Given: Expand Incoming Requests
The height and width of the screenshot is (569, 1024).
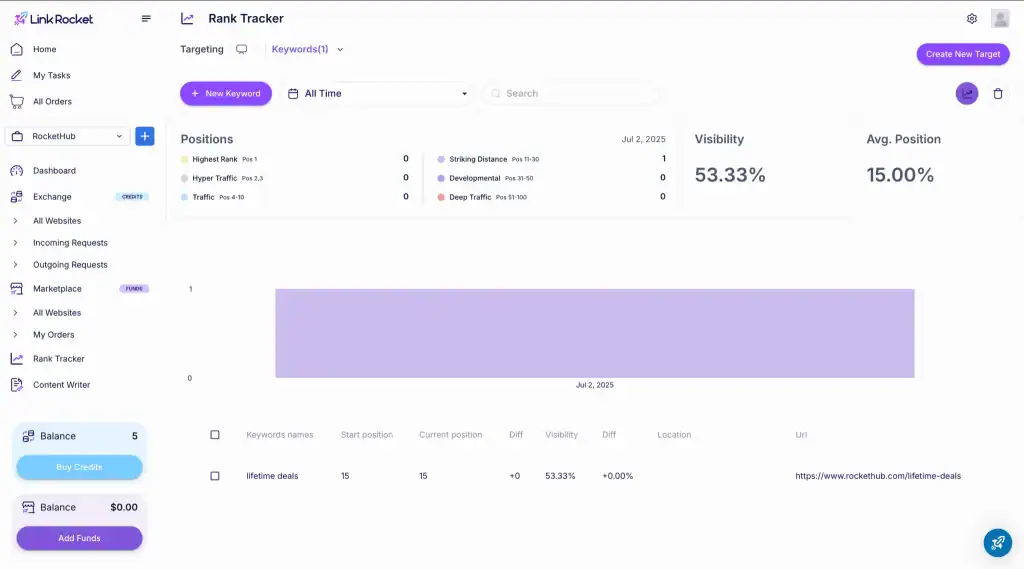Looking at the screenshot, I should [x=16, y=243].
